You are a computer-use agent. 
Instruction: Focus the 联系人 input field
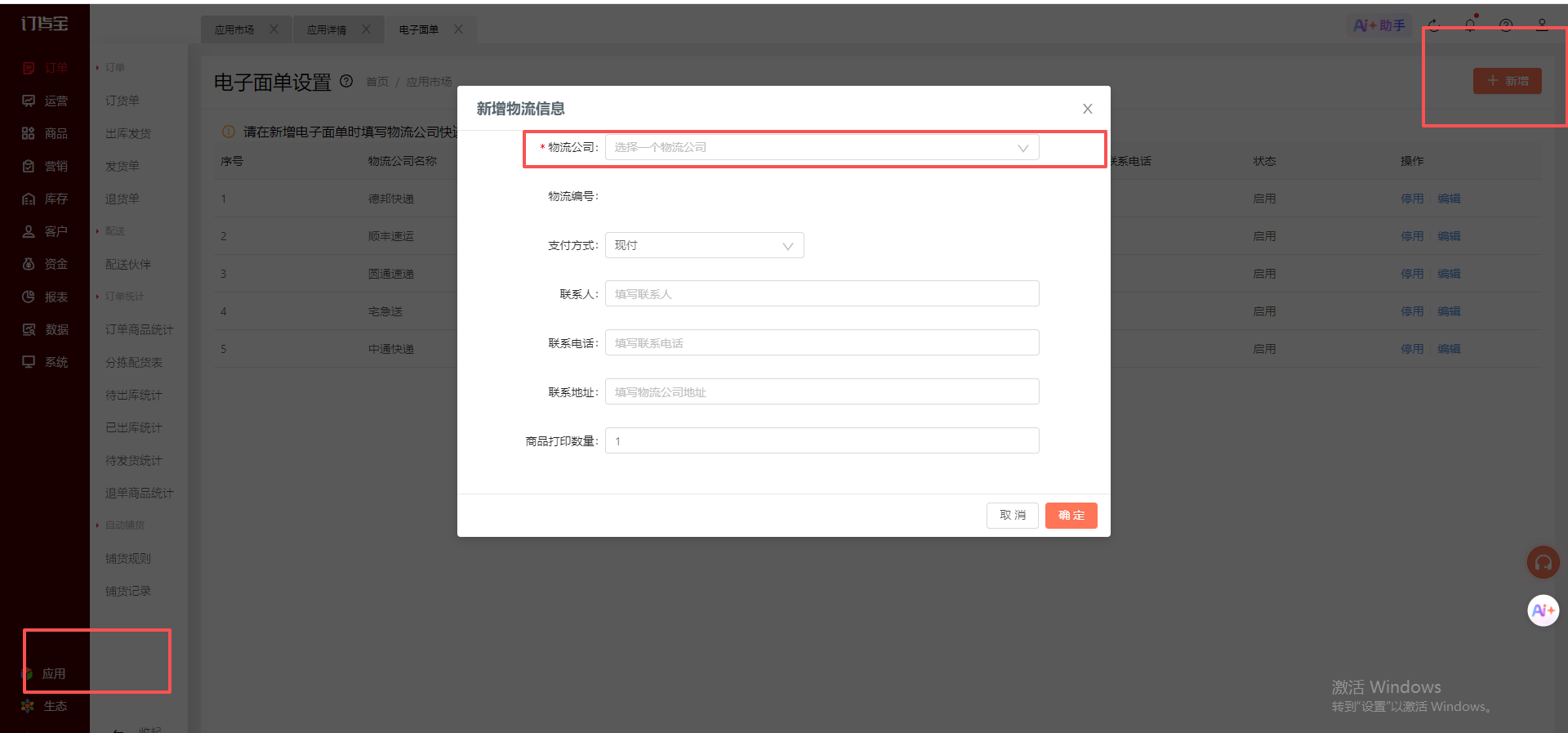[x=822, y=294]
